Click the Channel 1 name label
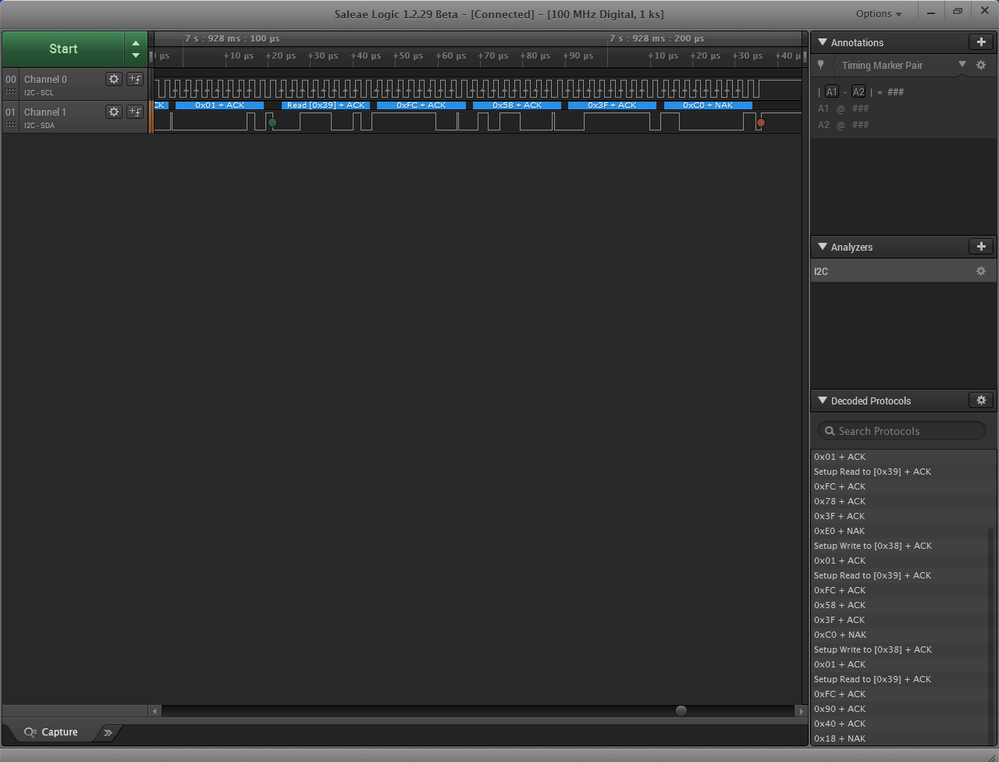 tap(45, 111)
